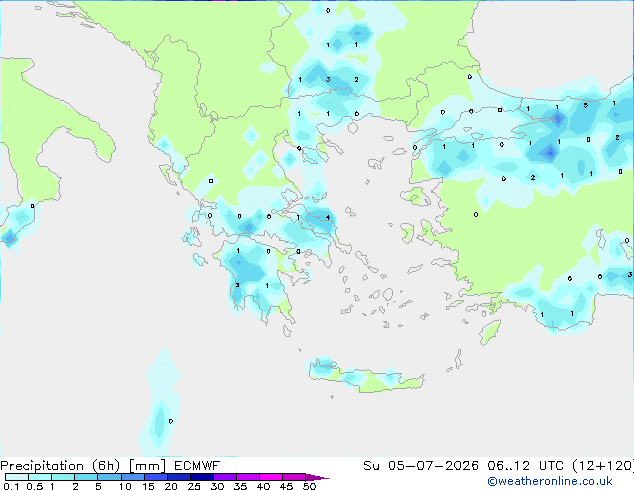Viewport: 634px width, 490px height.
Task: Click the 'ECMWF' model label
Action: click(197, 466)
